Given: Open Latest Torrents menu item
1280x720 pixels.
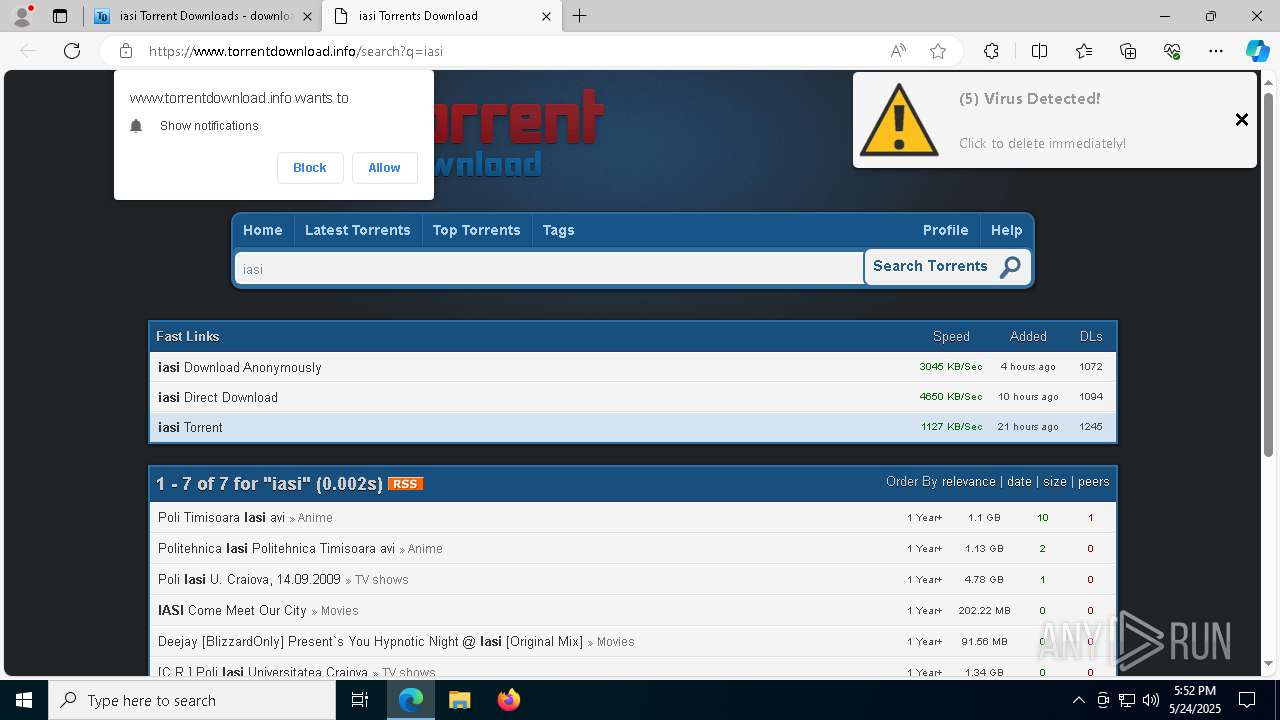Looking at the screenshot, I should [357, 230].
